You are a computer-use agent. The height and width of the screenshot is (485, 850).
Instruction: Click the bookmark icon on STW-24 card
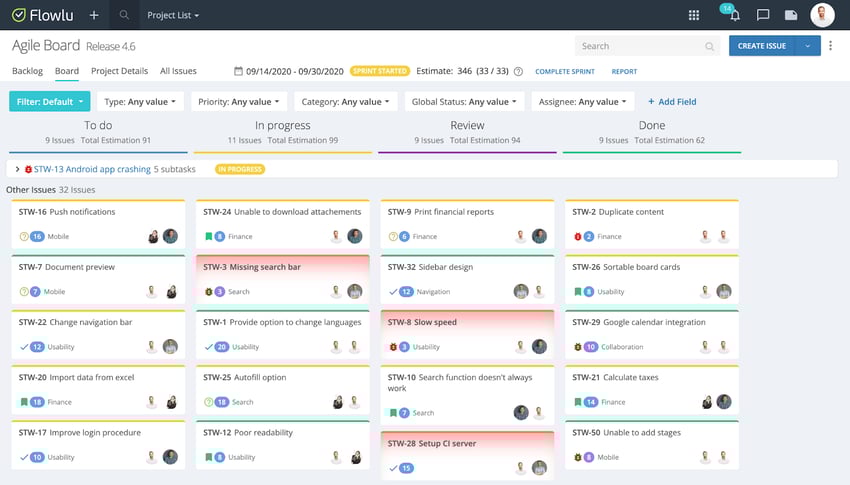209,236
